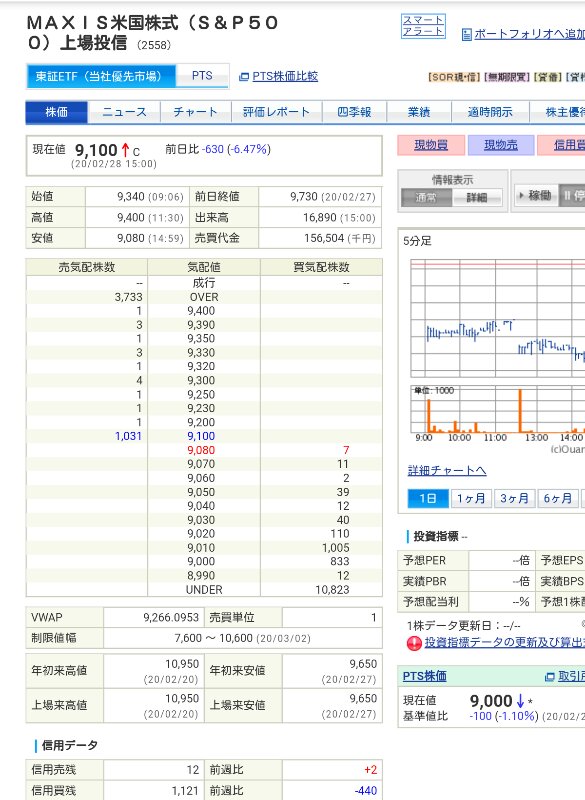Click the portfolio add document icon

point(466,35)
